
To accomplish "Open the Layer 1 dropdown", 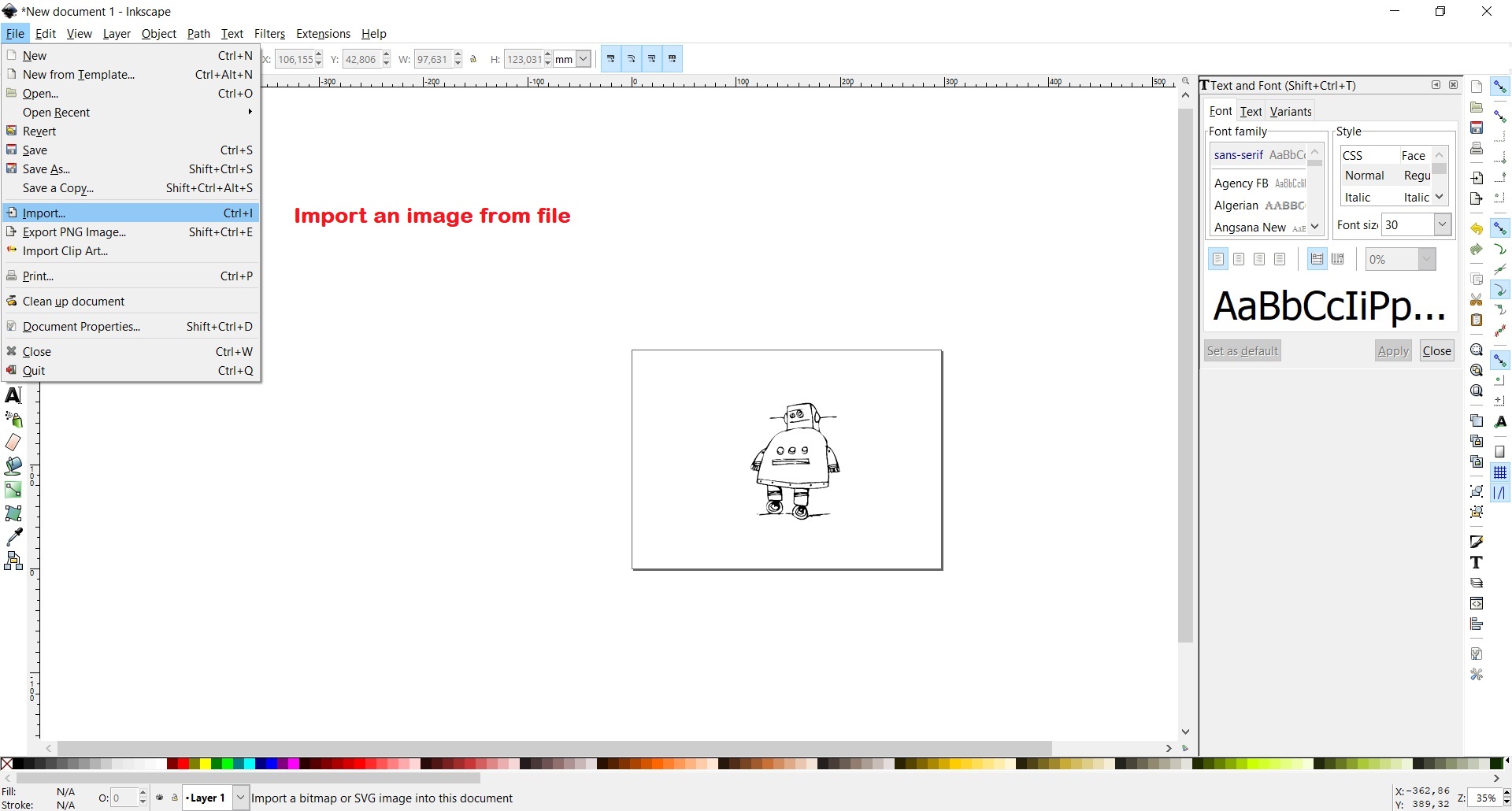I will pyautogui.click(x=240, y=798).
